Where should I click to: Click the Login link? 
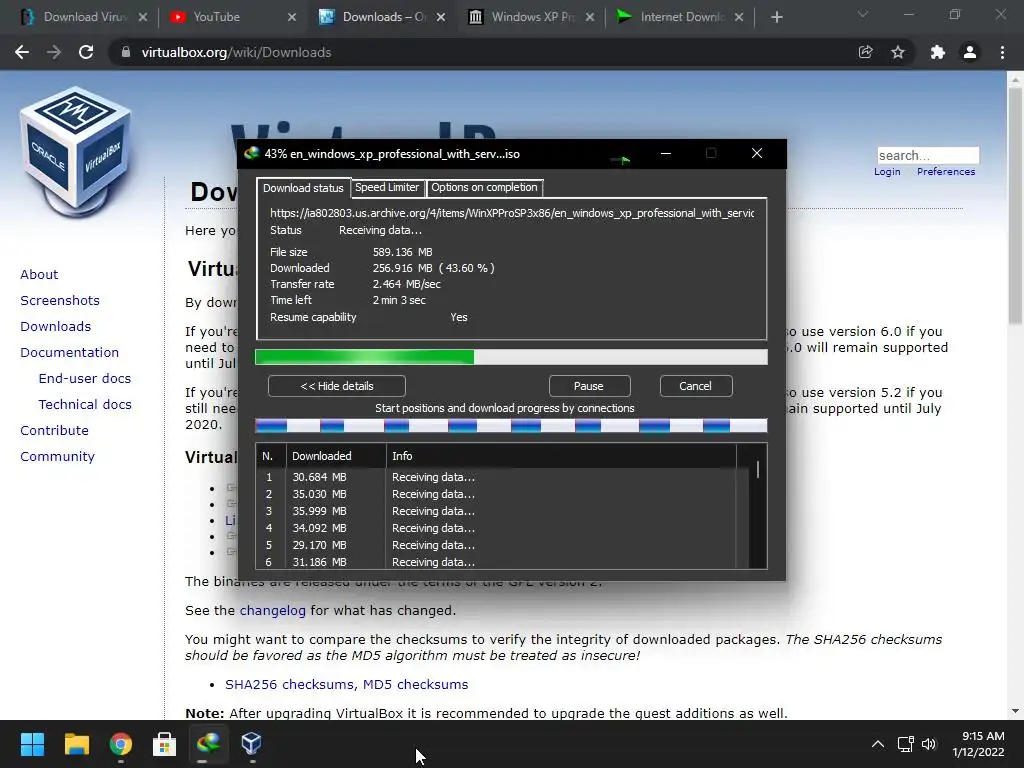(x=887, y=172)
